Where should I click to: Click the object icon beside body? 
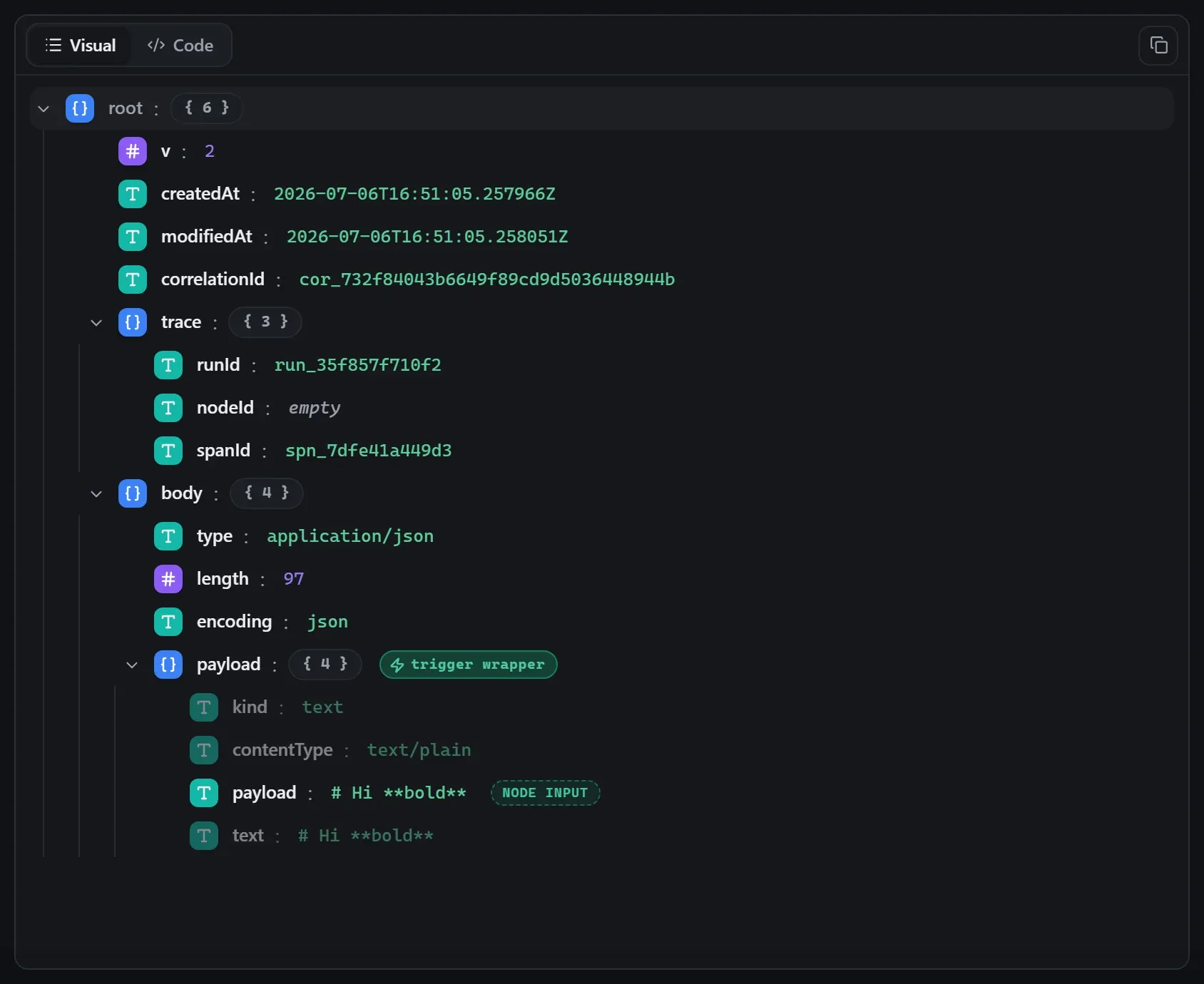click(x=133, y=493)
